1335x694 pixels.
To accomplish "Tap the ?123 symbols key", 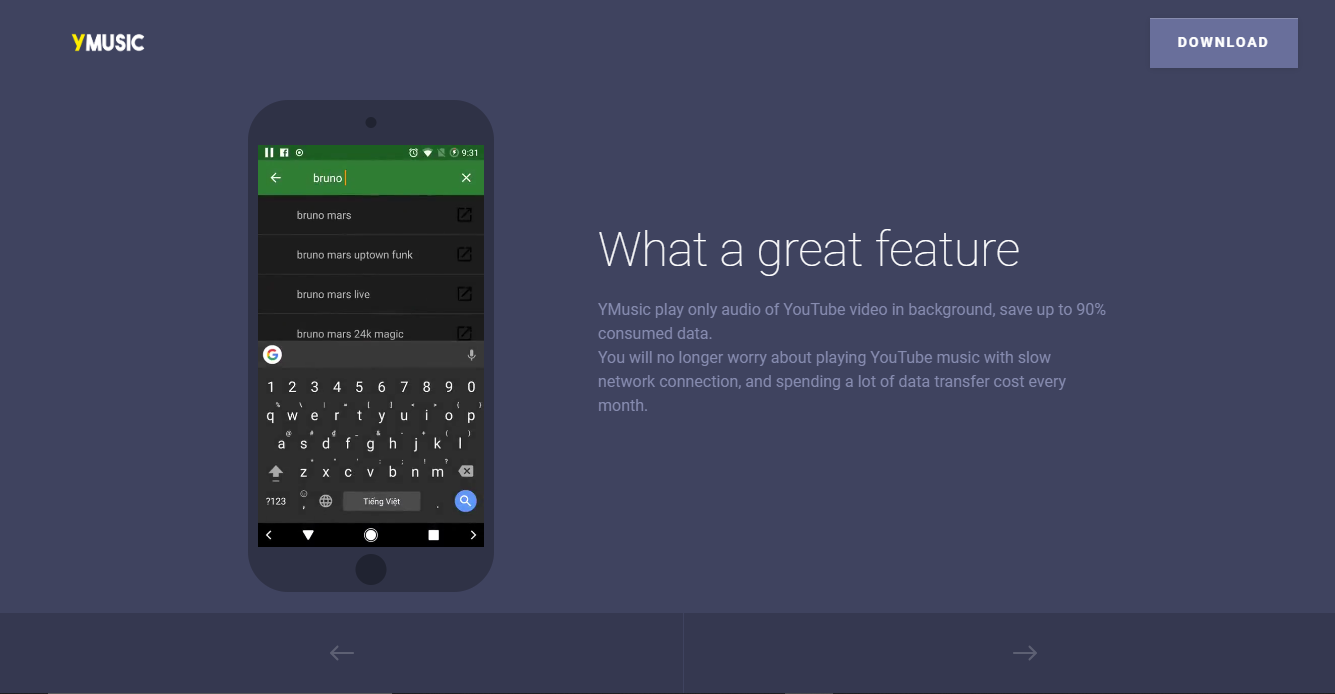I will point(276,501).
